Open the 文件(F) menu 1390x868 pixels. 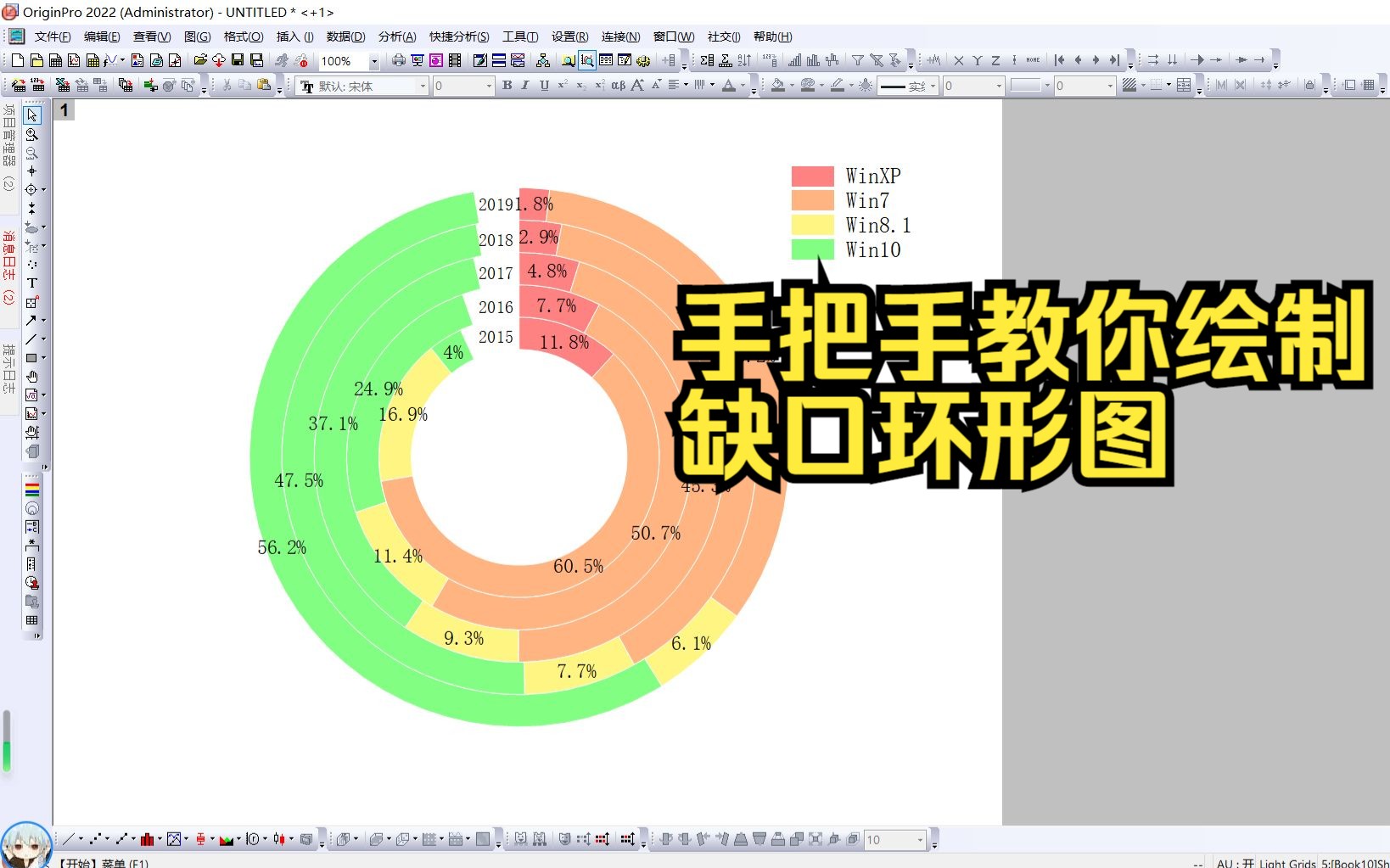53,36
